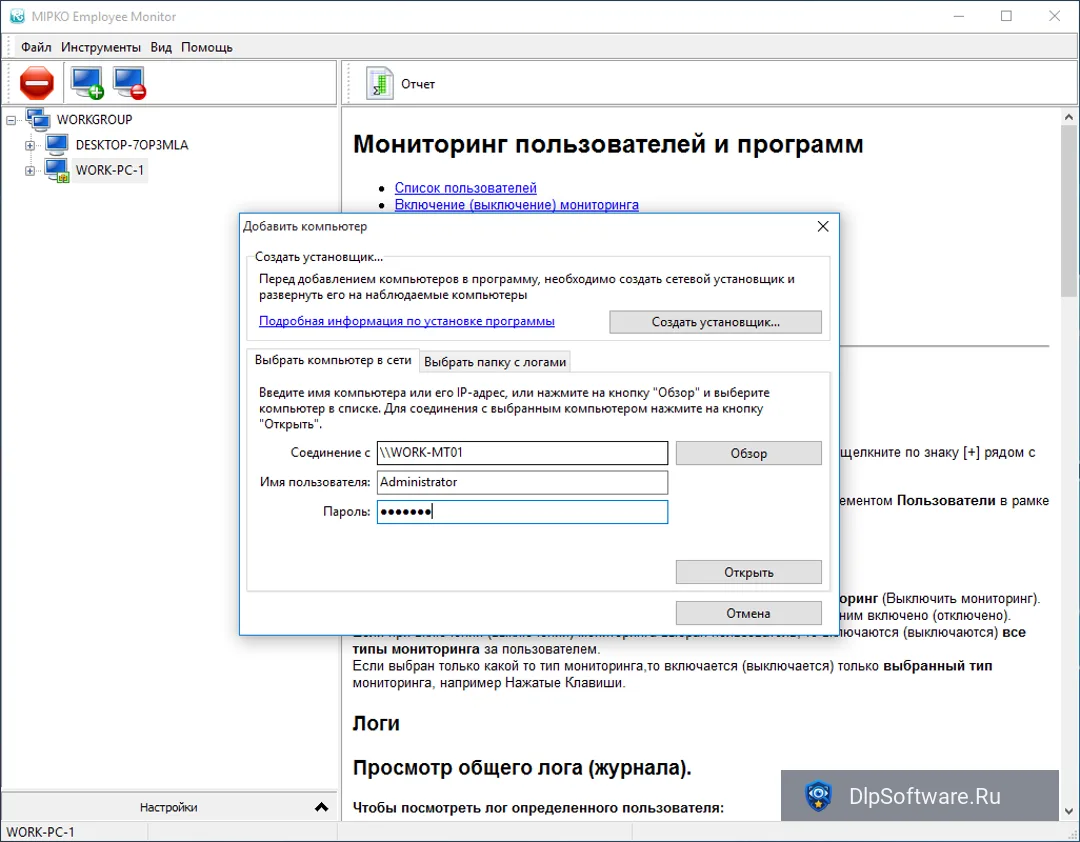Viewport: 1080px width, 842px height.
Task: Open the Файл menu
Action: pos(36,47)
